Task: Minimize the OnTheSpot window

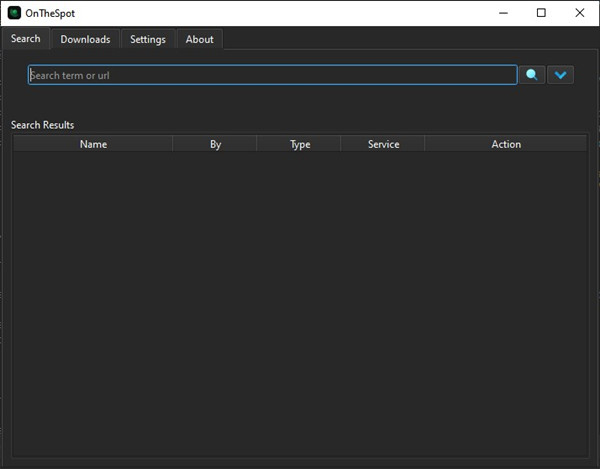Action: pyautogui.click(x=504, y=13)
